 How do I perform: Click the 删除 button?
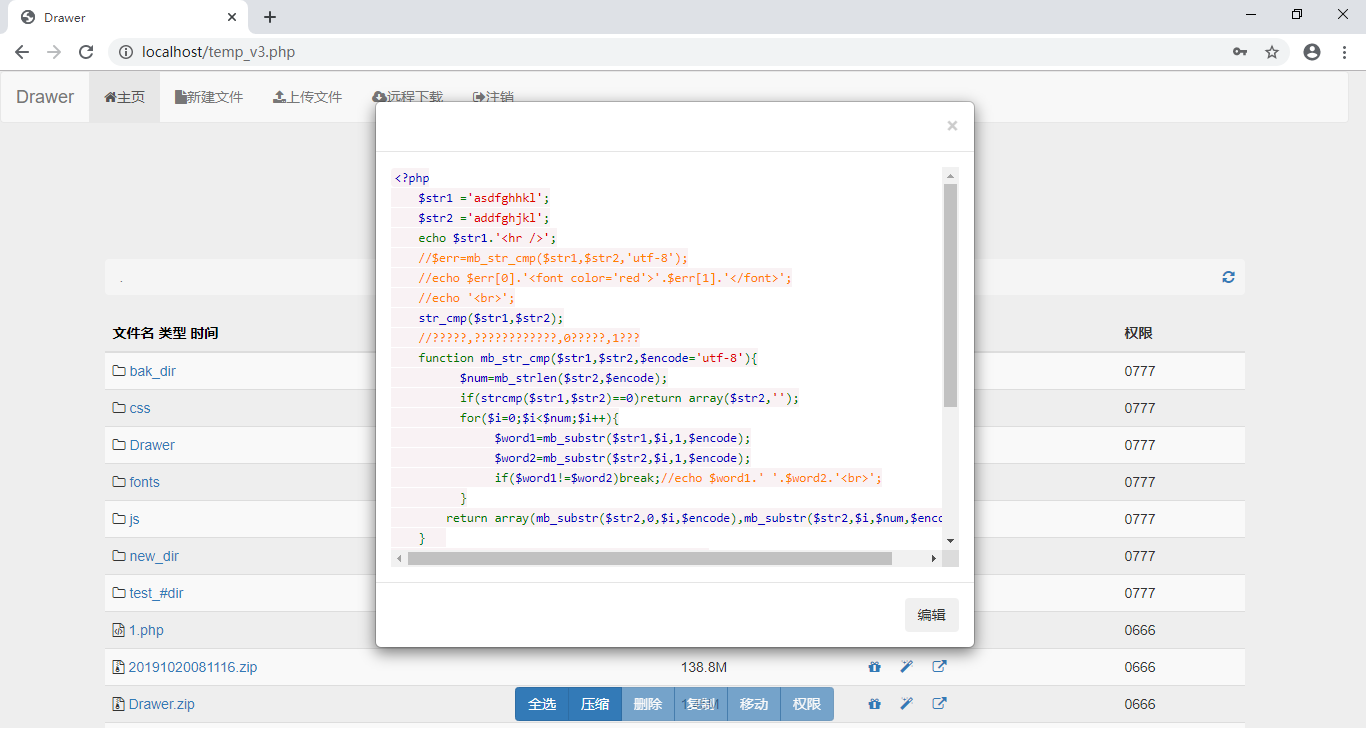coord(648,704)
